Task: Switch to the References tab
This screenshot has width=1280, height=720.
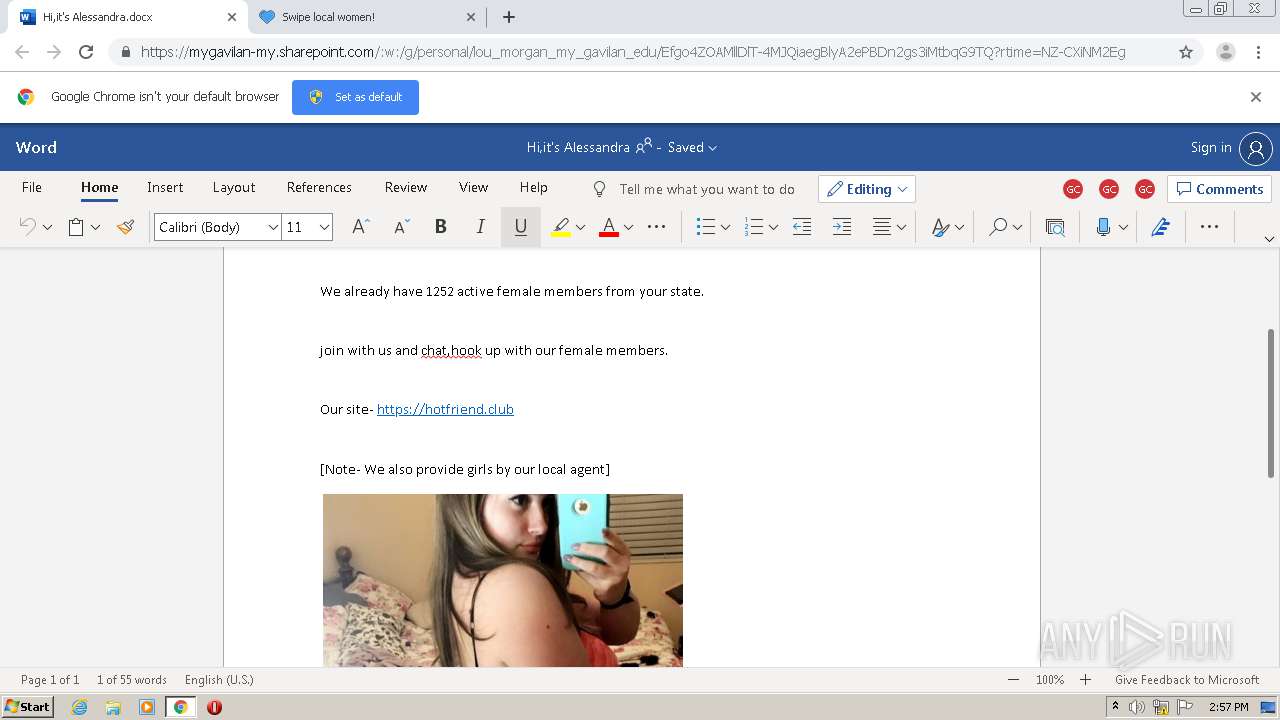Action: [319, 187]
